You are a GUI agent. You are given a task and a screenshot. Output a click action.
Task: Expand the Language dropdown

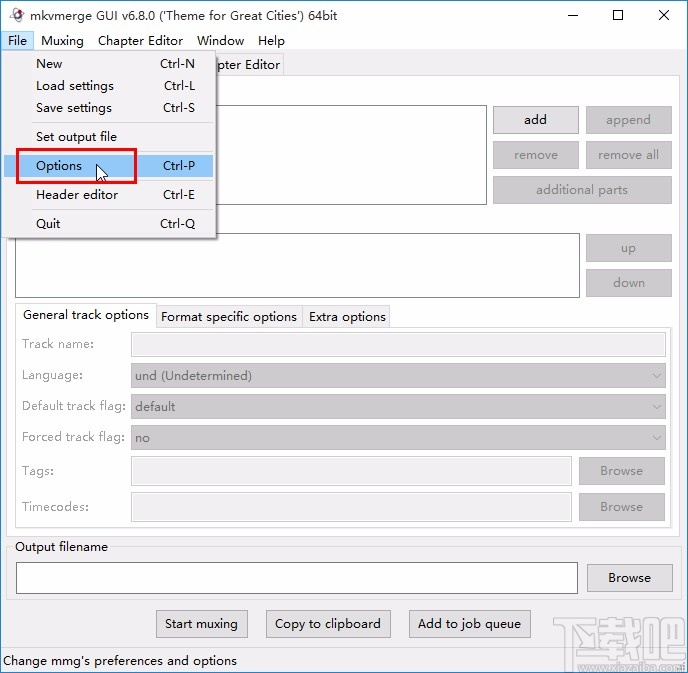click(x=398, y=376)
